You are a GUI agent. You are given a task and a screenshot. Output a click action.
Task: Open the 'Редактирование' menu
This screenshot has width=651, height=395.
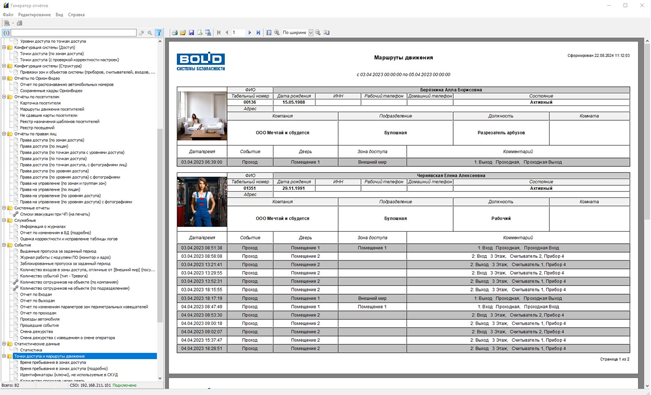tap(34, 15)
